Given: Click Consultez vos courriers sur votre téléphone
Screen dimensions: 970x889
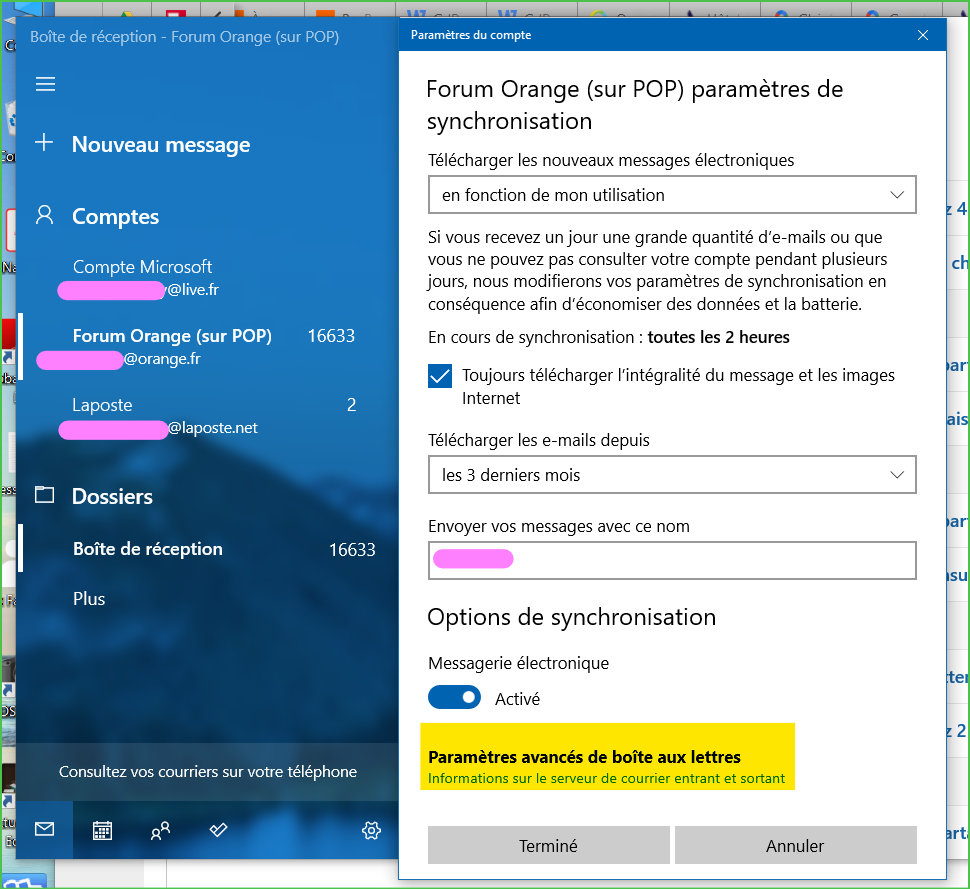Looking at the screenshot, I should point(208,771).
